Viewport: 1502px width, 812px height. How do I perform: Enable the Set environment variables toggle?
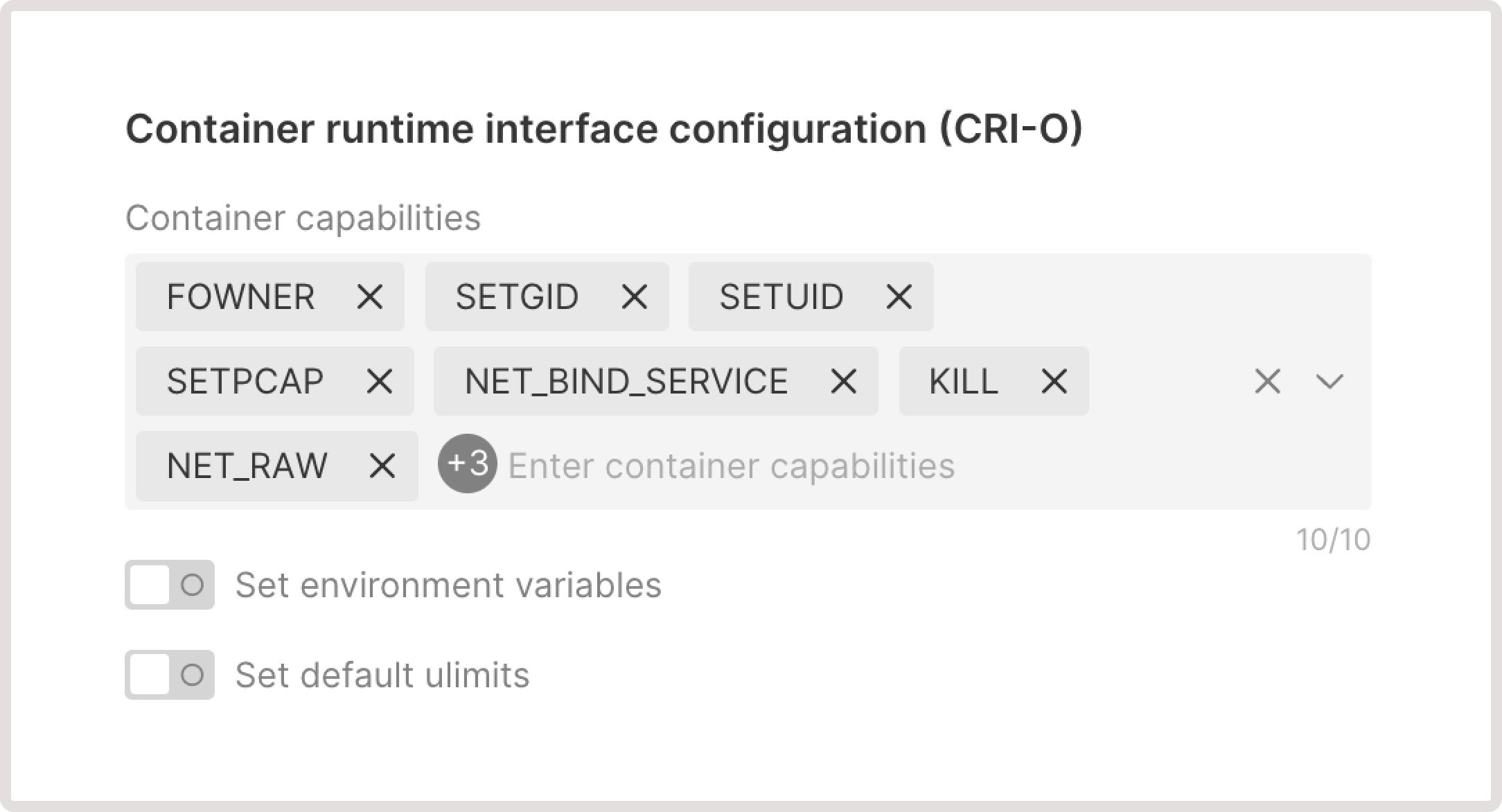tap(169, 585)
